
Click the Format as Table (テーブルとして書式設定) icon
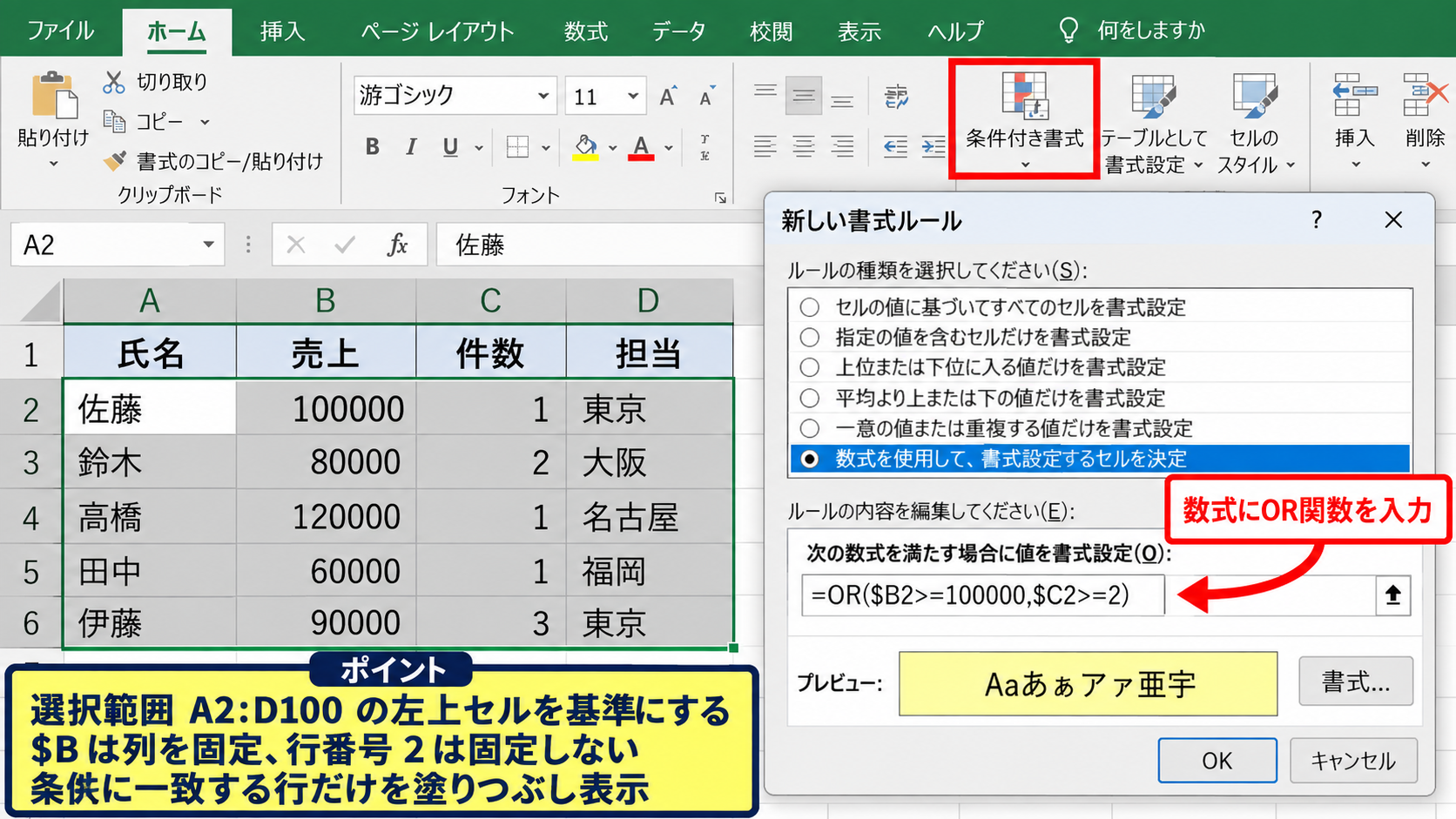[x=1154, y=96]
